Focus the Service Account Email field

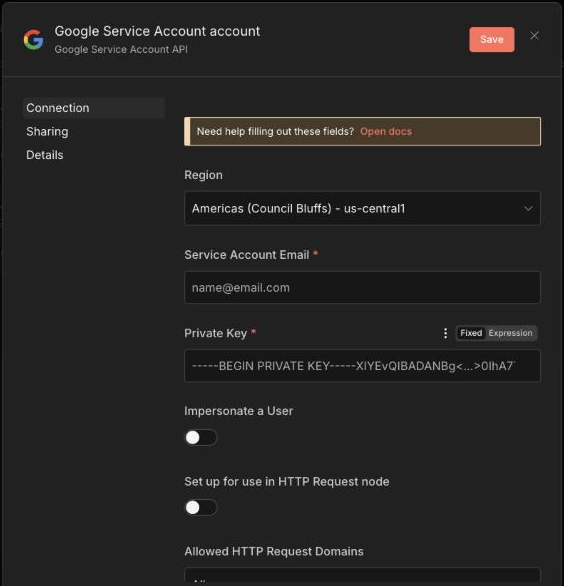362,287
